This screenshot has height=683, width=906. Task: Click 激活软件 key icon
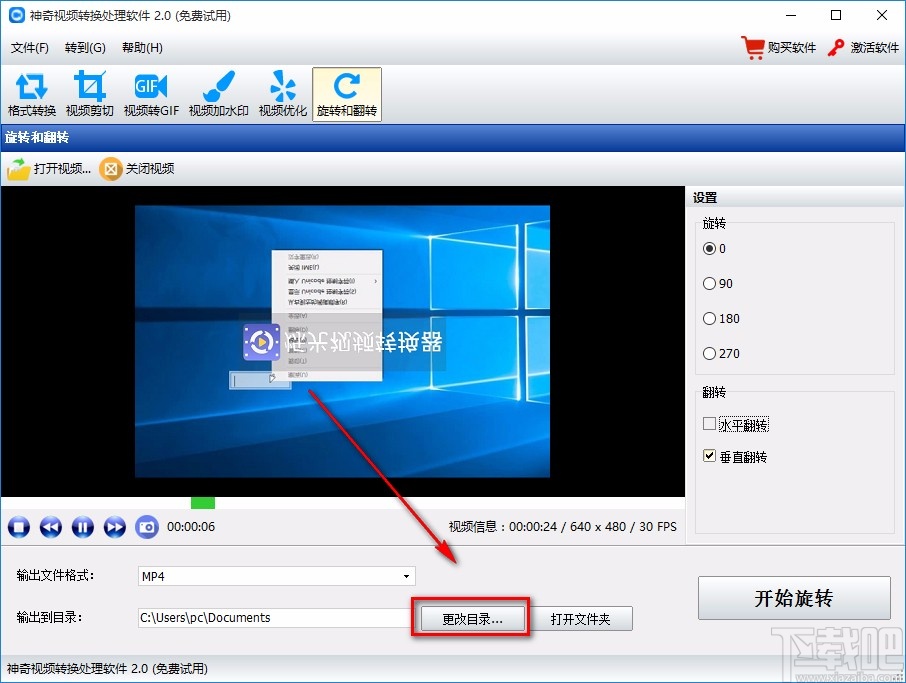(836, 47)
